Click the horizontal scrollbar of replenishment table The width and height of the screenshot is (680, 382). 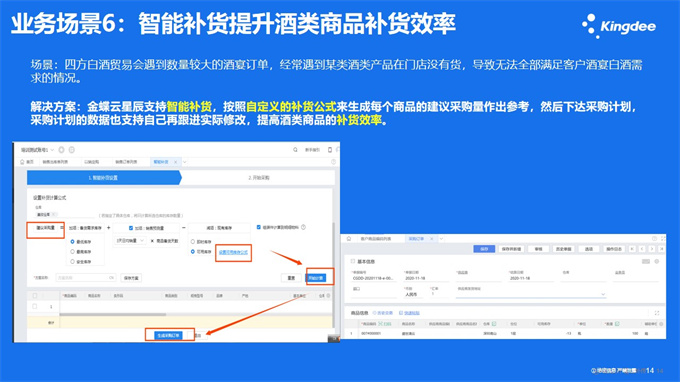click(113, 315)
